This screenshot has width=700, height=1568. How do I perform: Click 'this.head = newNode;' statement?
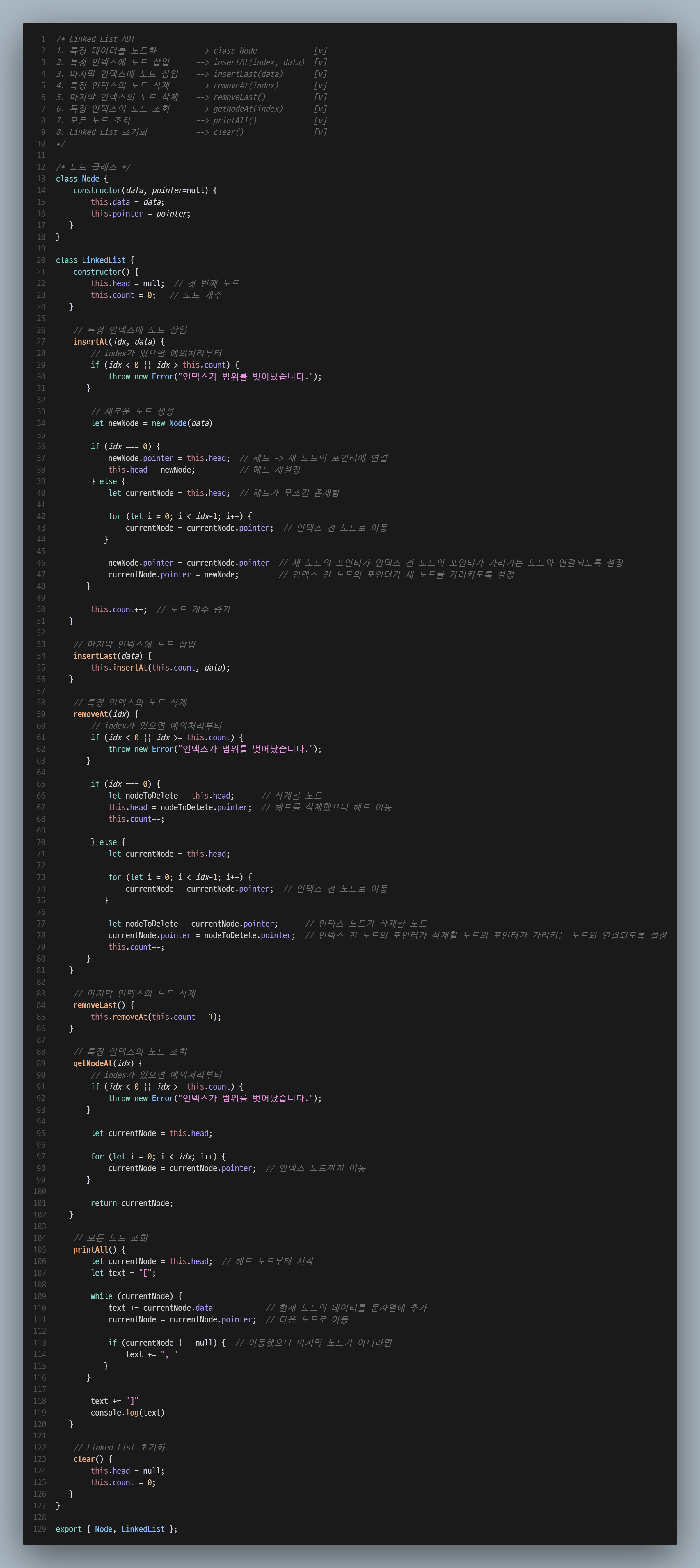152,470
